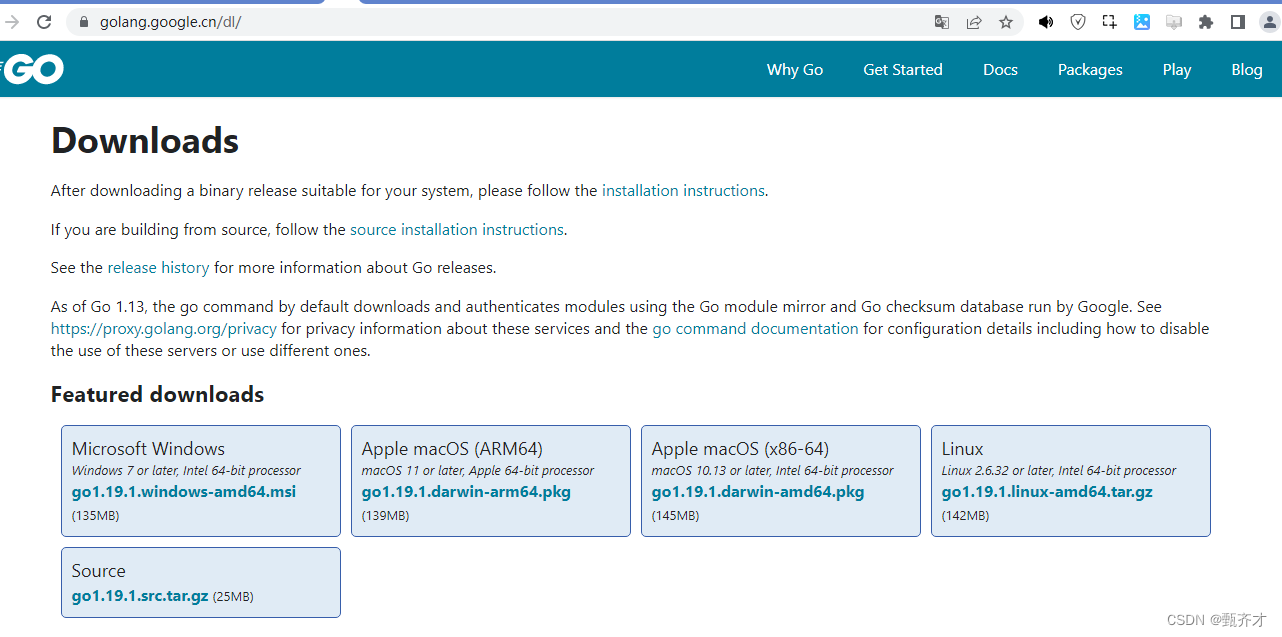
Task: Follow the release history link
Action: 158,267
